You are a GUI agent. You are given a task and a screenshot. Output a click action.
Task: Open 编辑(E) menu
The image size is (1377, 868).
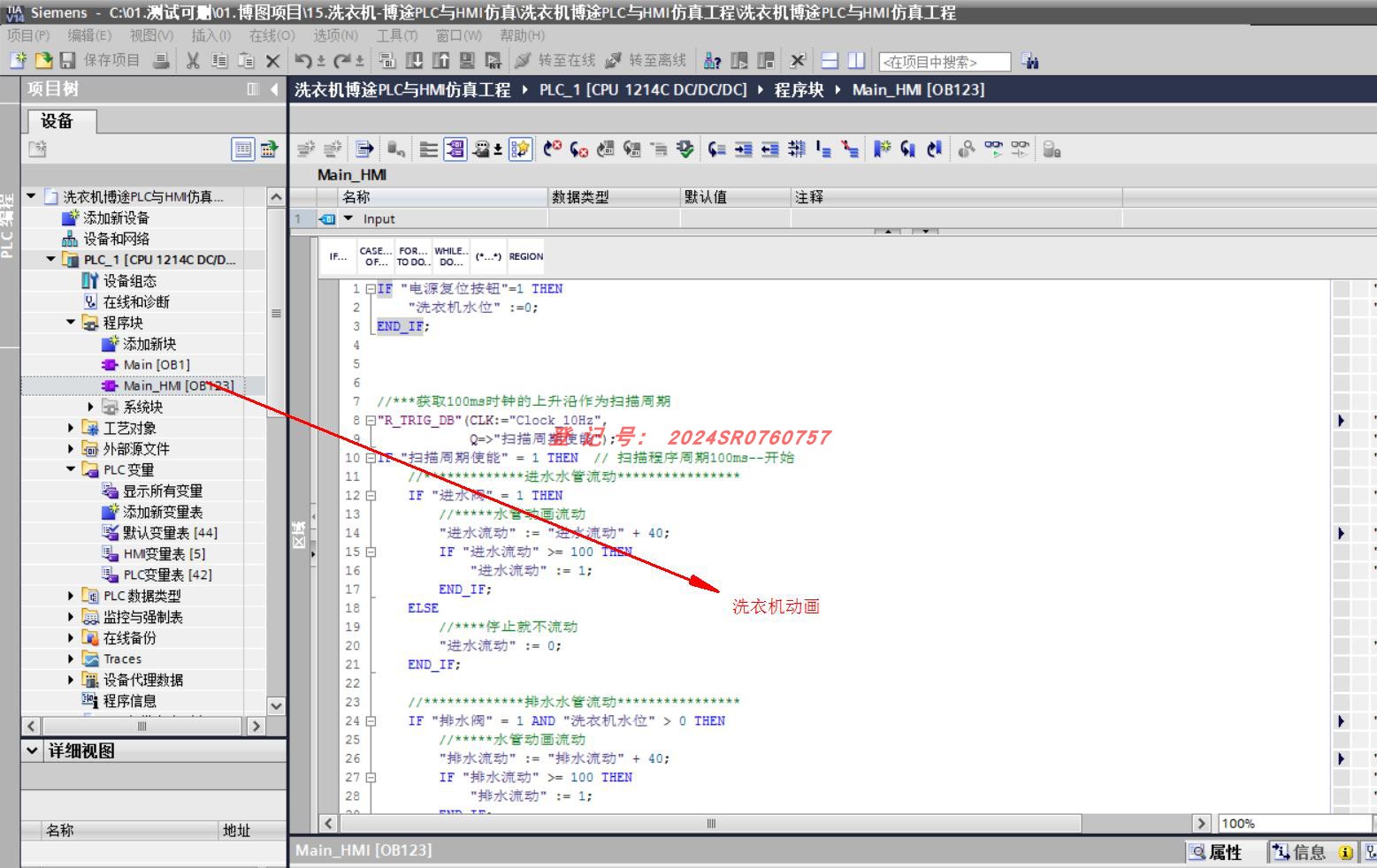90,35
